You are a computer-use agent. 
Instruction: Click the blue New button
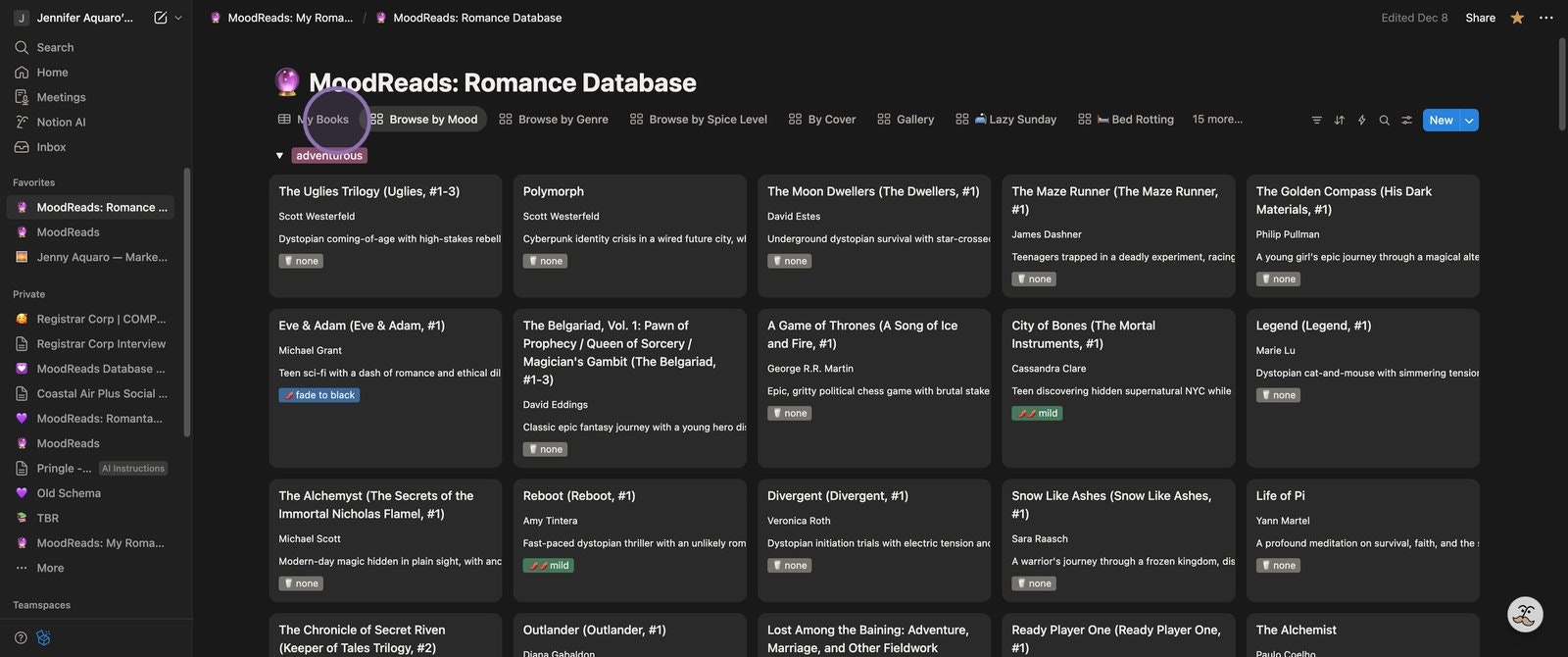pyautogui.click(x=1441, y=120)
